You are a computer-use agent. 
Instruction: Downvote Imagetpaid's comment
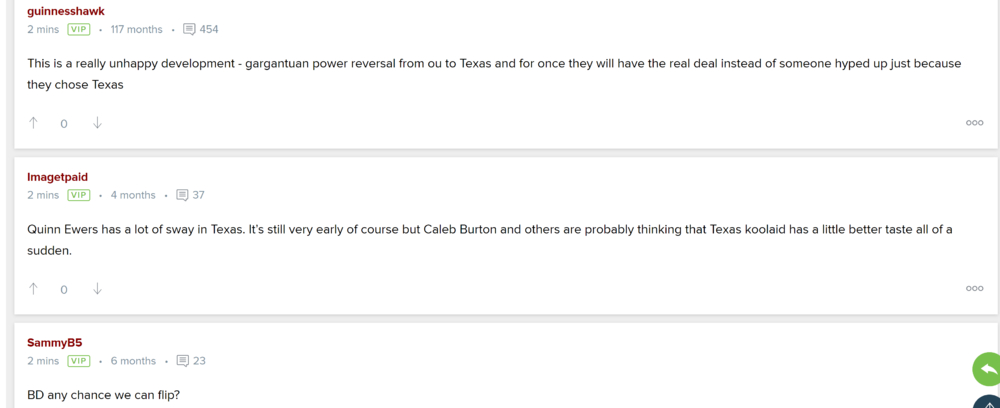tap(97, 289)
